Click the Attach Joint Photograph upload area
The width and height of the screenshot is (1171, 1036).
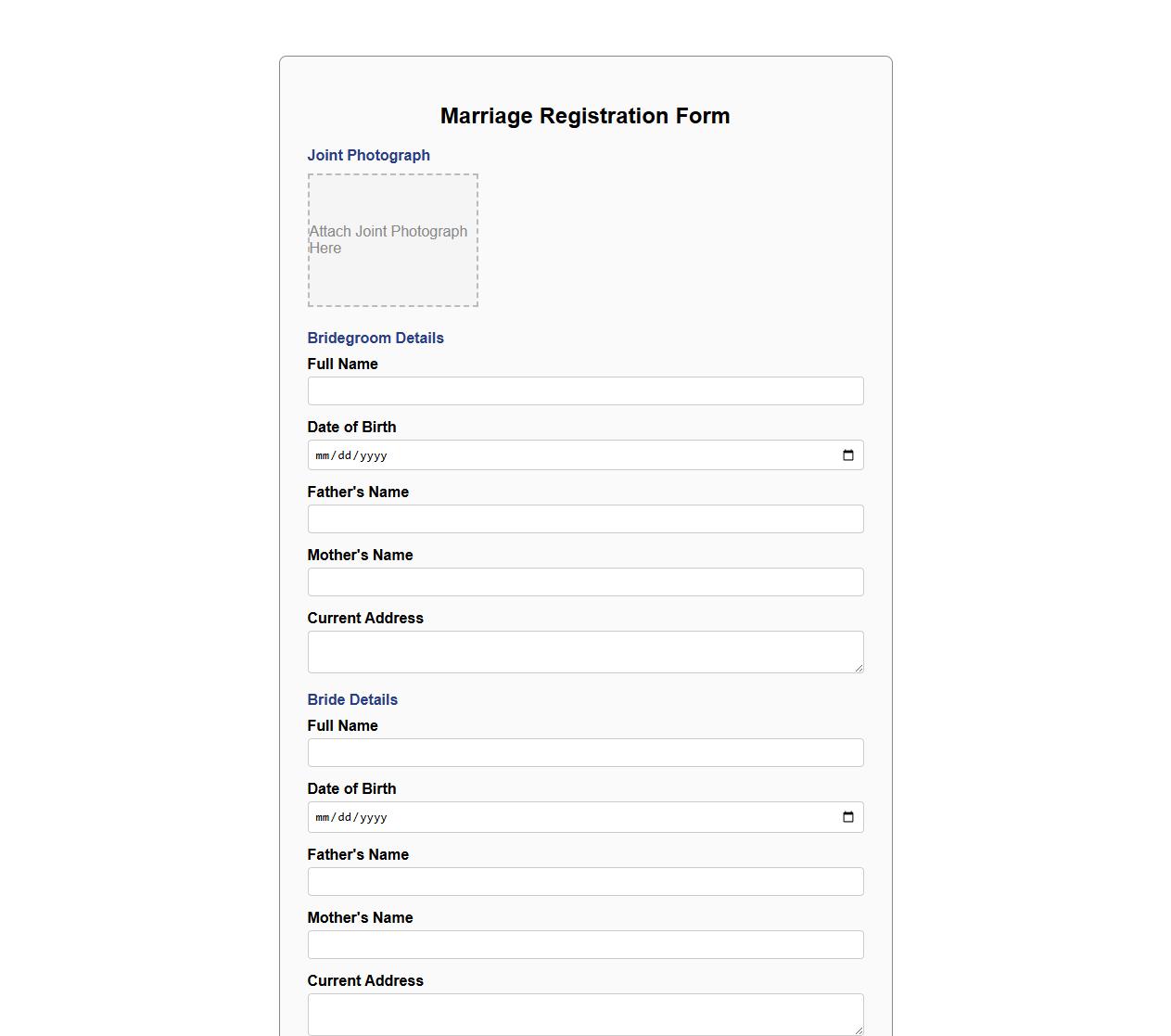pyautogui.click(x=392, y=240)
